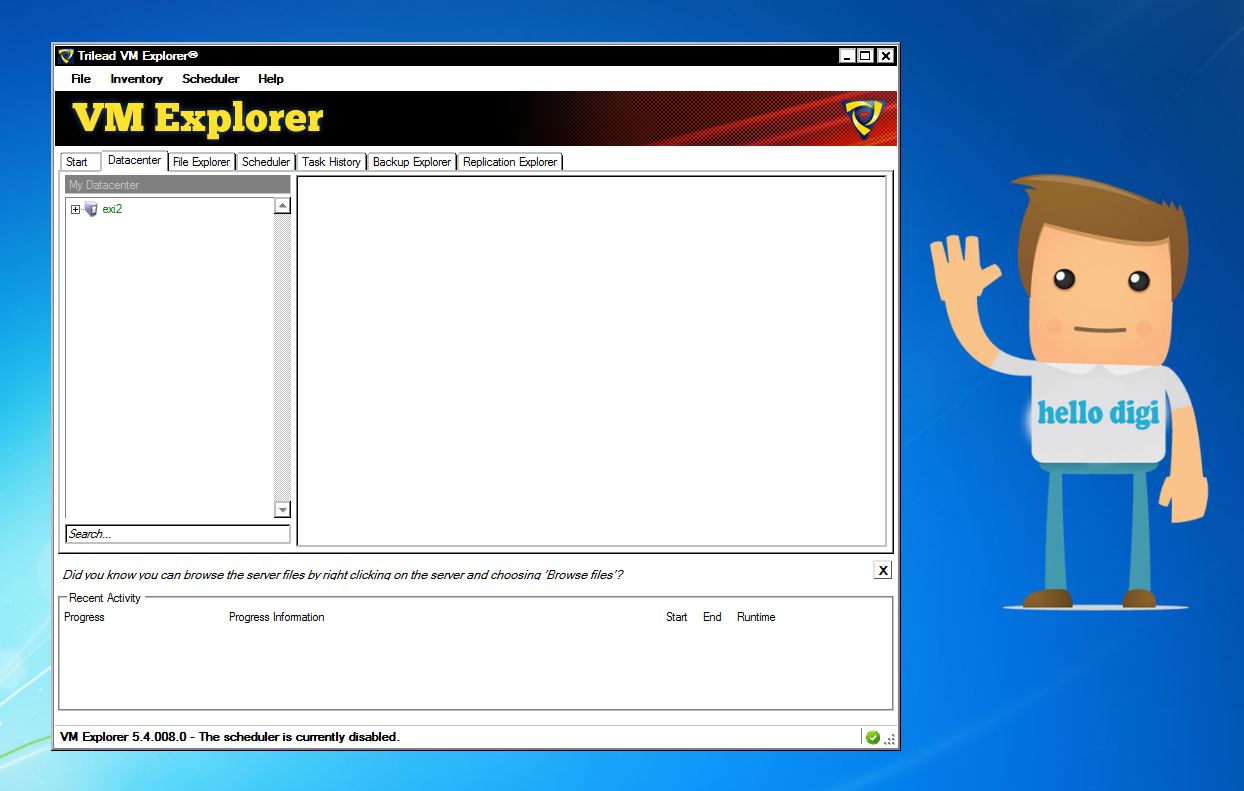Click the exi2 server icon in tree
The image size is (1244, 791).
(91, 209)
